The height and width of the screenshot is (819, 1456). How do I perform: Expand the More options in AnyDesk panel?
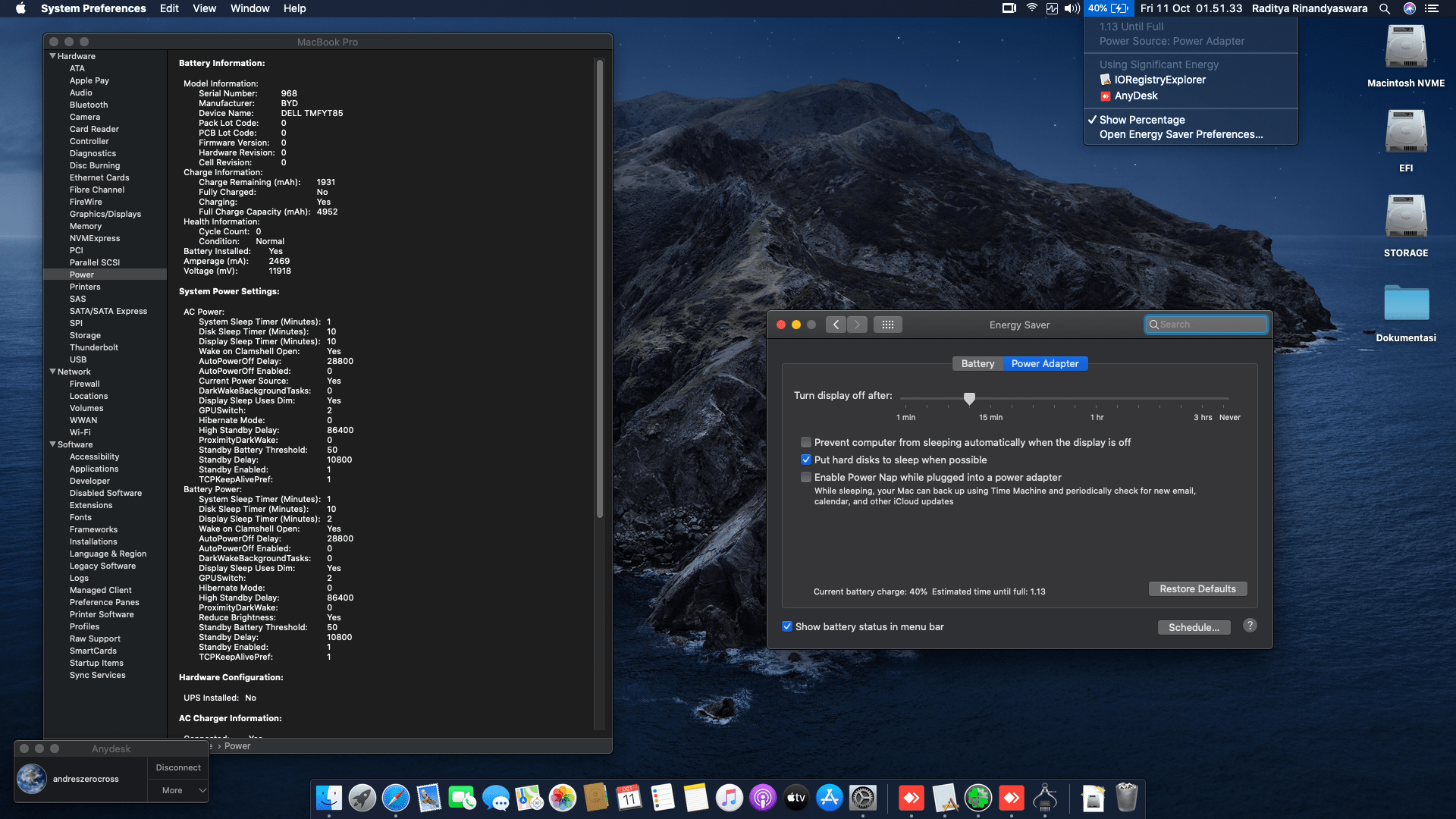coord(178,790)
